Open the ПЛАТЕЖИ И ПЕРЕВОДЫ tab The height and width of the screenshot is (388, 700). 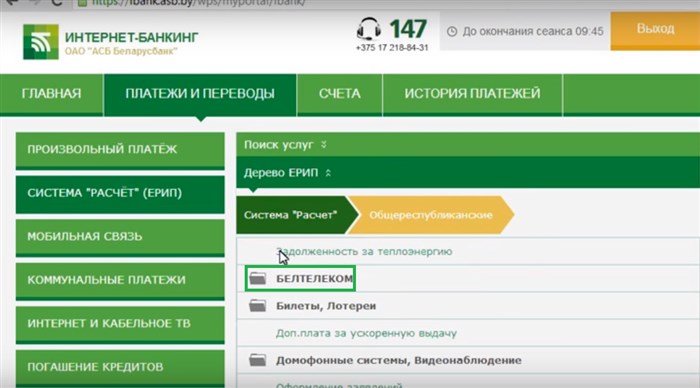(x=200, y=94)
